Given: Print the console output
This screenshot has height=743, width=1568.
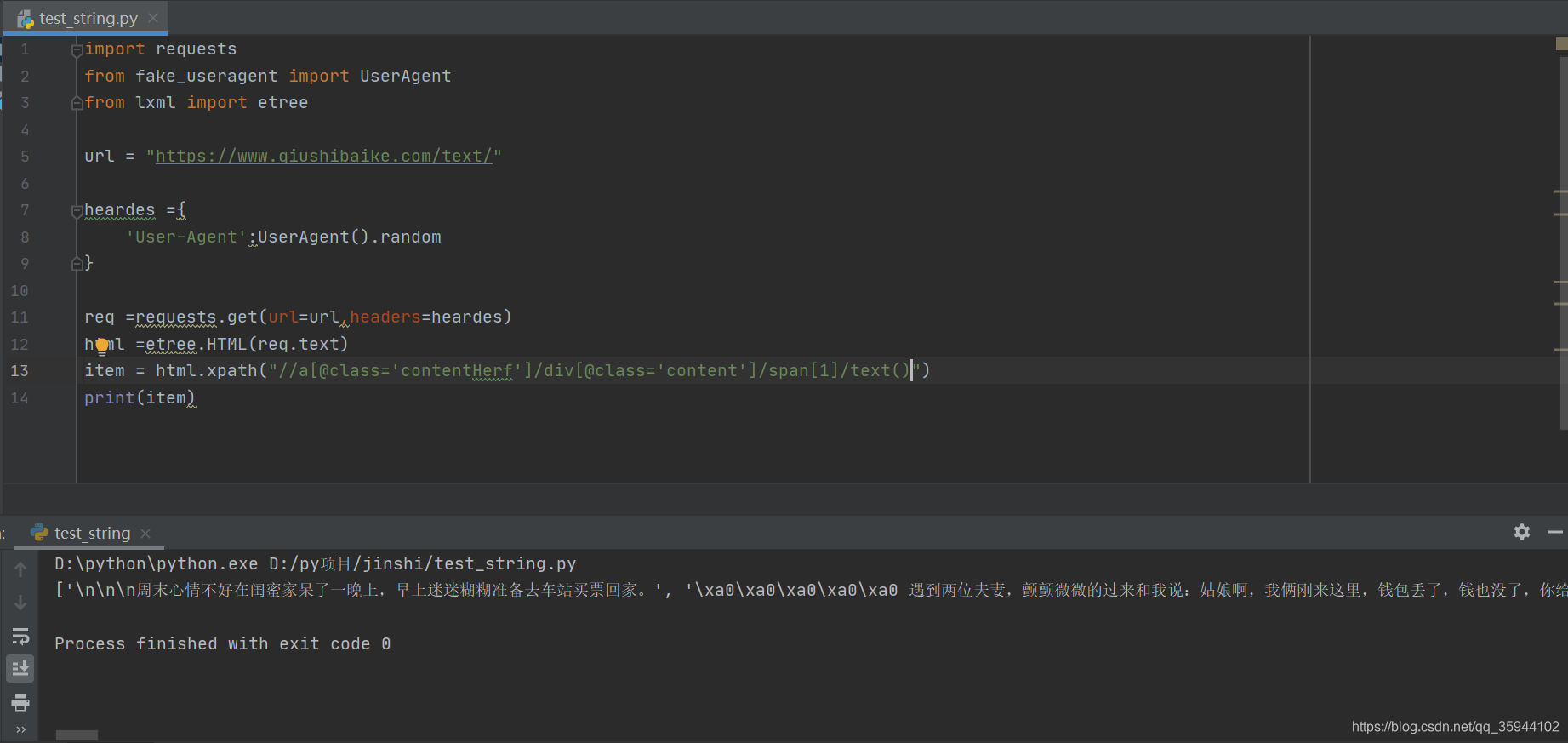Looking at the screenshot, I should coord(20,703).
